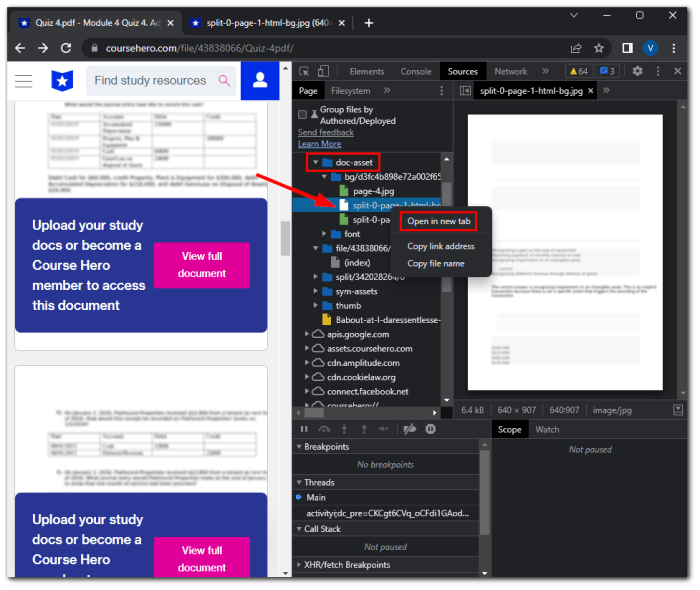This screenshot has height=590, width=700.
Task: Switch to the Console tab
Action: 416,71
